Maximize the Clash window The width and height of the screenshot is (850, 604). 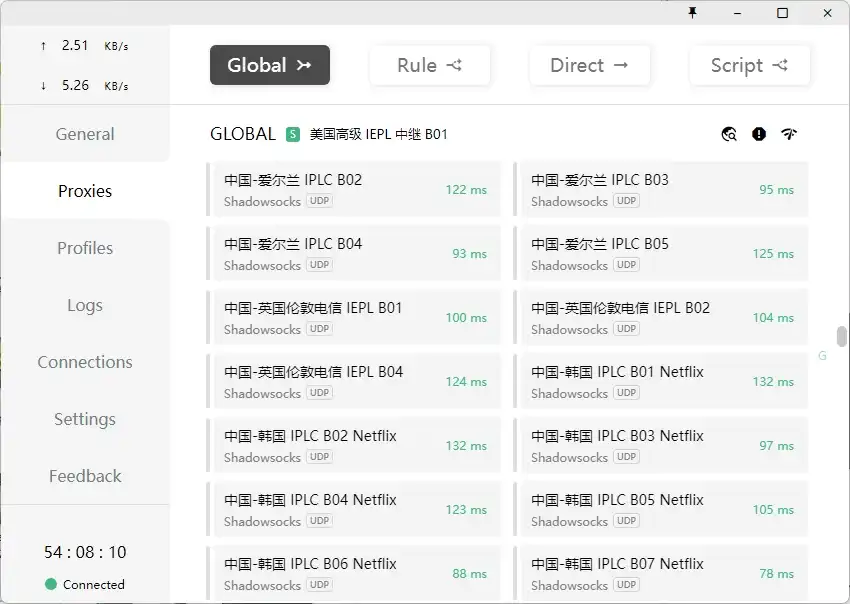click(782, 12)
